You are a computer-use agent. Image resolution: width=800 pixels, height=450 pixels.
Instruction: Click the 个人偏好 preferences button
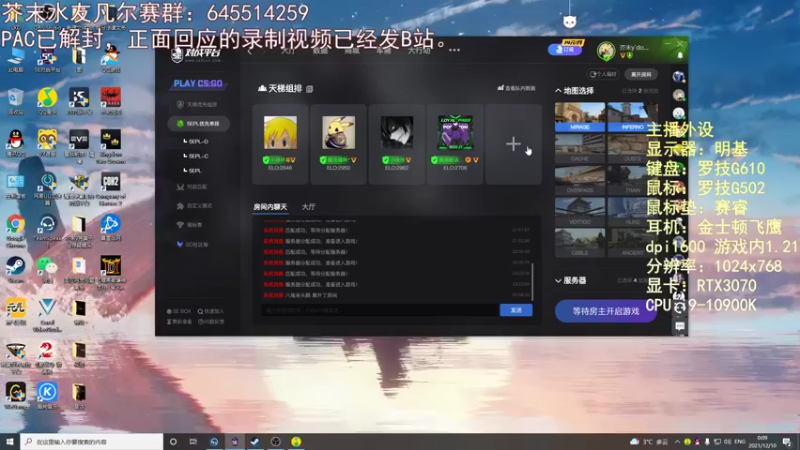tap(603, 74)
